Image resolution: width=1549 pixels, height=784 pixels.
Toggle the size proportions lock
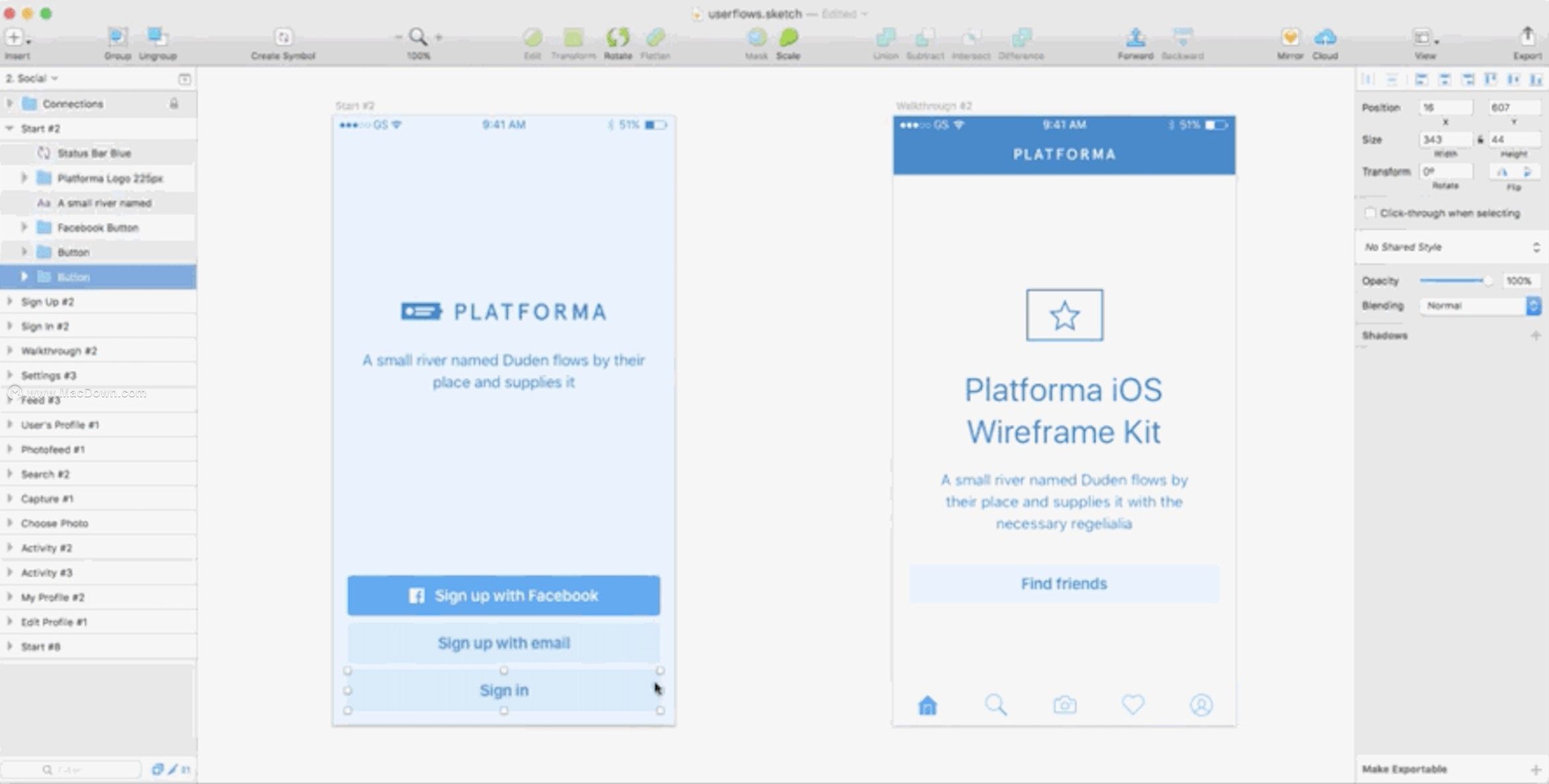click(1480, 139)
